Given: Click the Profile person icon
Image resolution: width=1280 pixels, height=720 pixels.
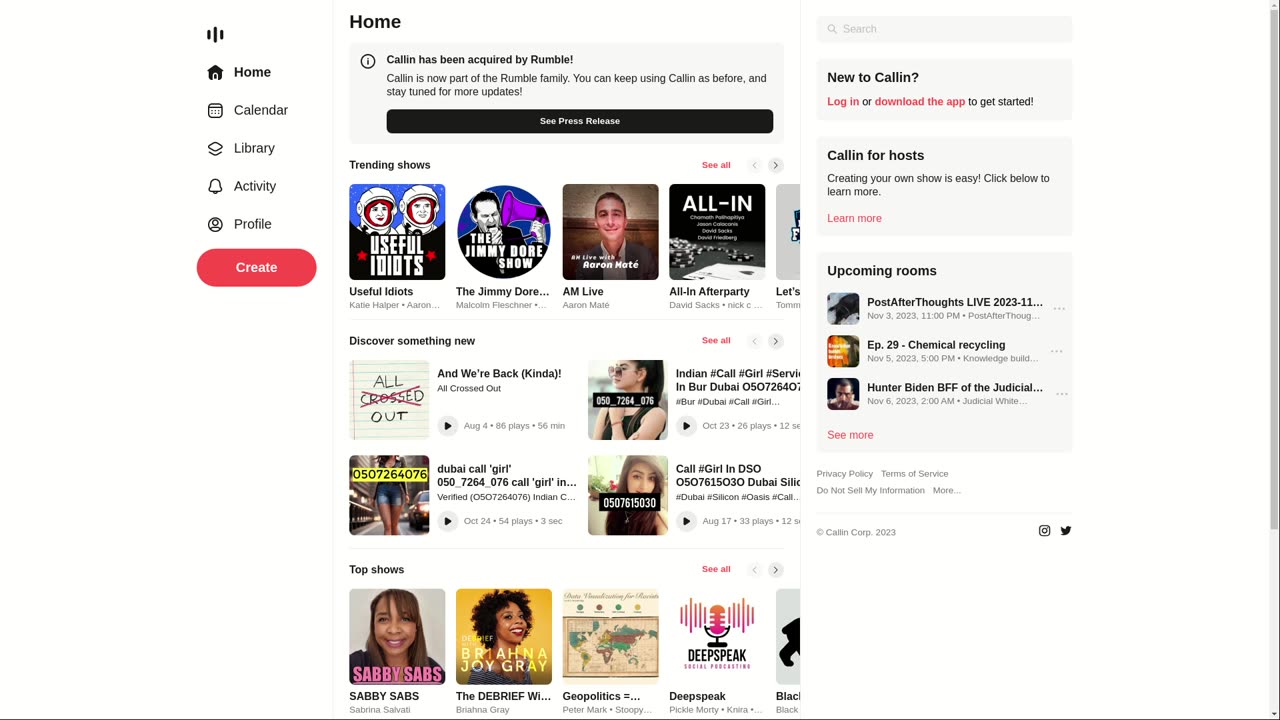Looking at the screenshot, I should [215, 224].
